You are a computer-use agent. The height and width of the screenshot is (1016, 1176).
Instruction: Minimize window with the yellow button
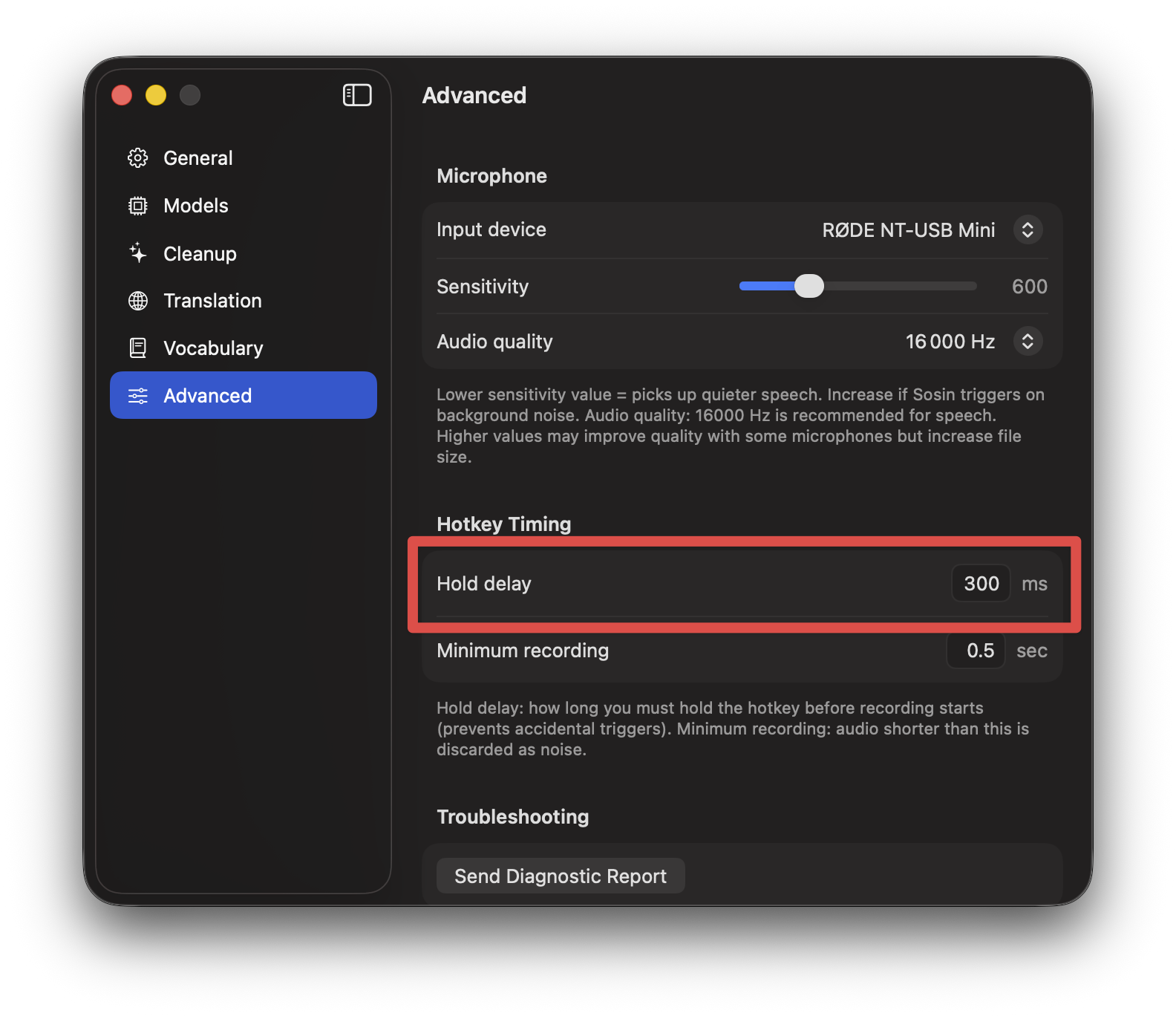[156, 95]
